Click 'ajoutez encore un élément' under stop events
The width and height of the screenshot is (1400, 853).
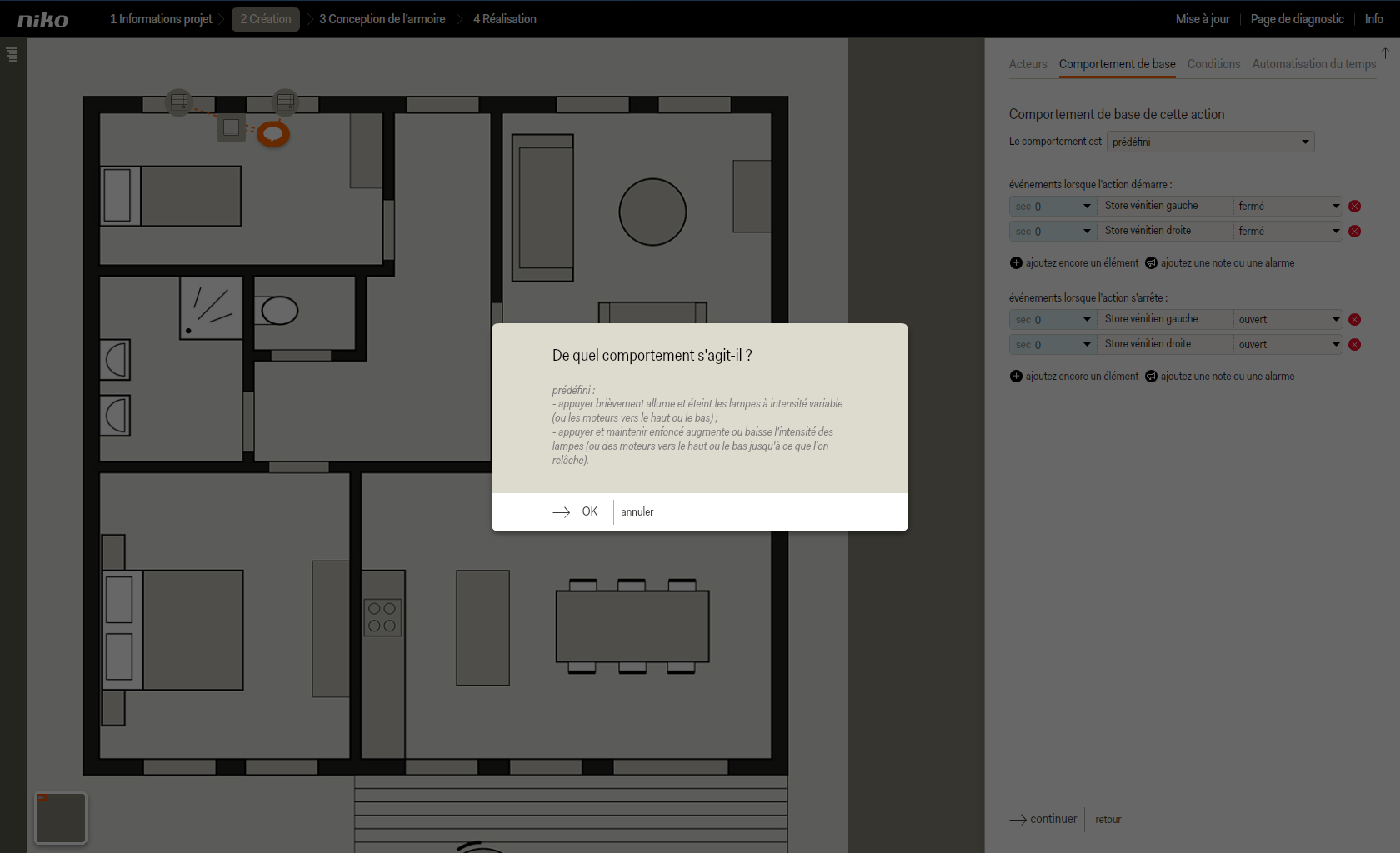[1082, 377]
